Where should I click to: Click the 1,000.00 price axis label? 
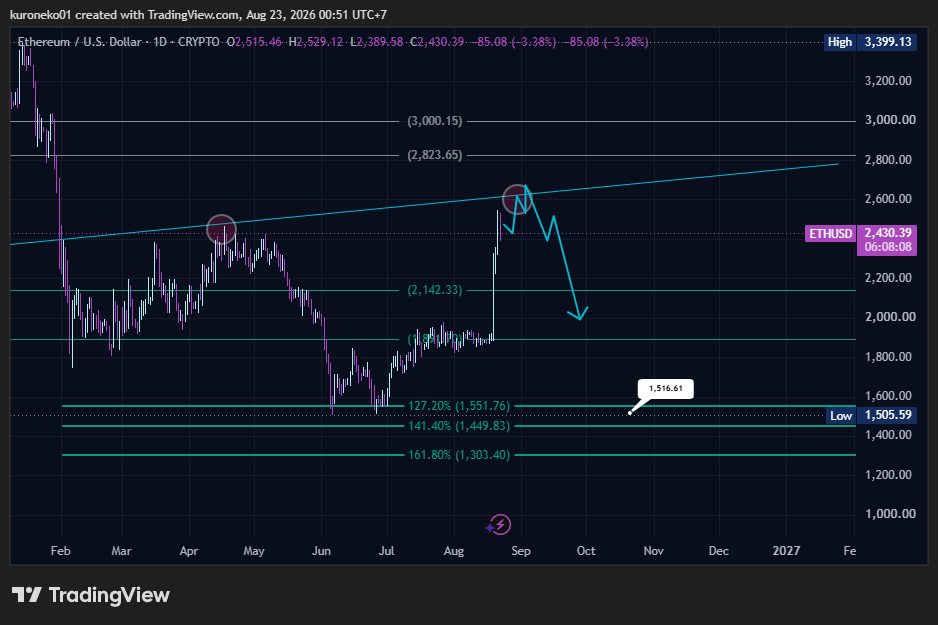[890, 514]
